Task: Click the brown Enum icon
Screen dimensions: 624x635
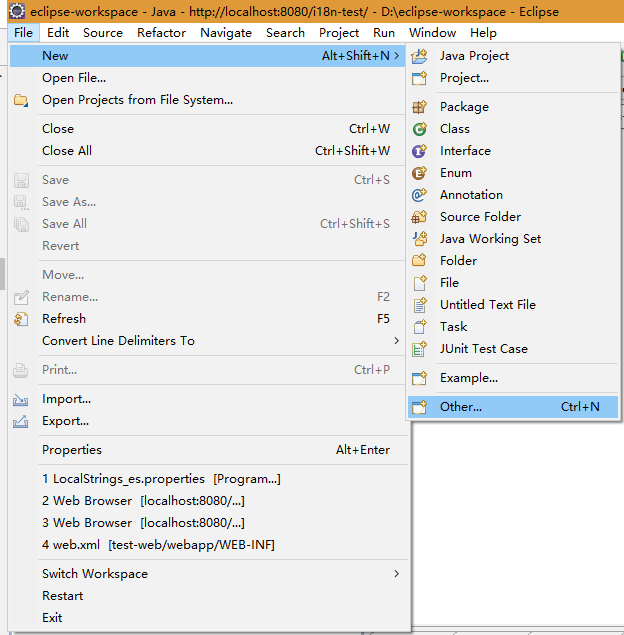Action: [x=419, y=173]
